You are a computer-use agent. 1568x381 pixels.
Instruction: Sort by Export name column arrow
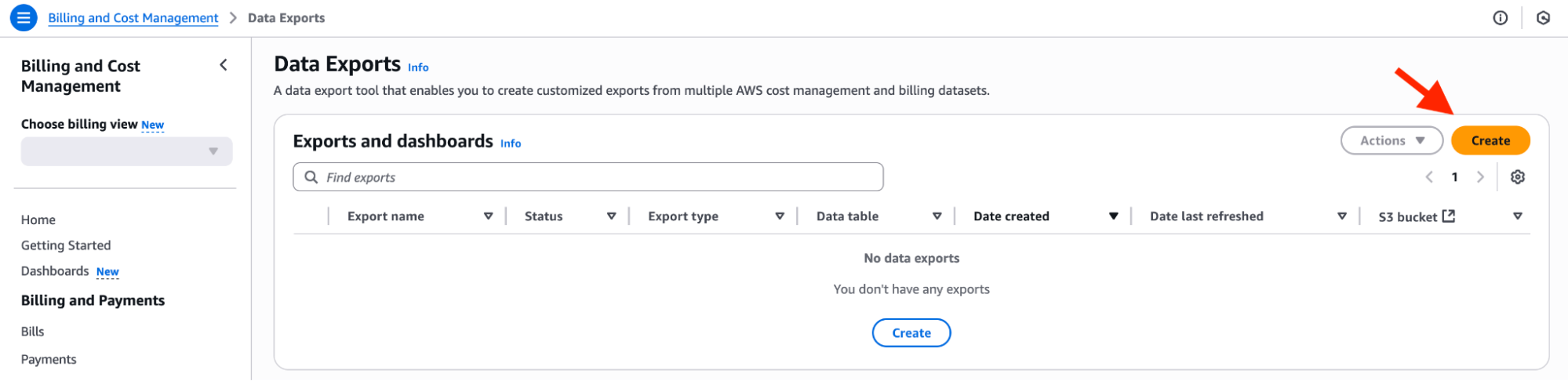pyautogui.click(x=488, y=216)
